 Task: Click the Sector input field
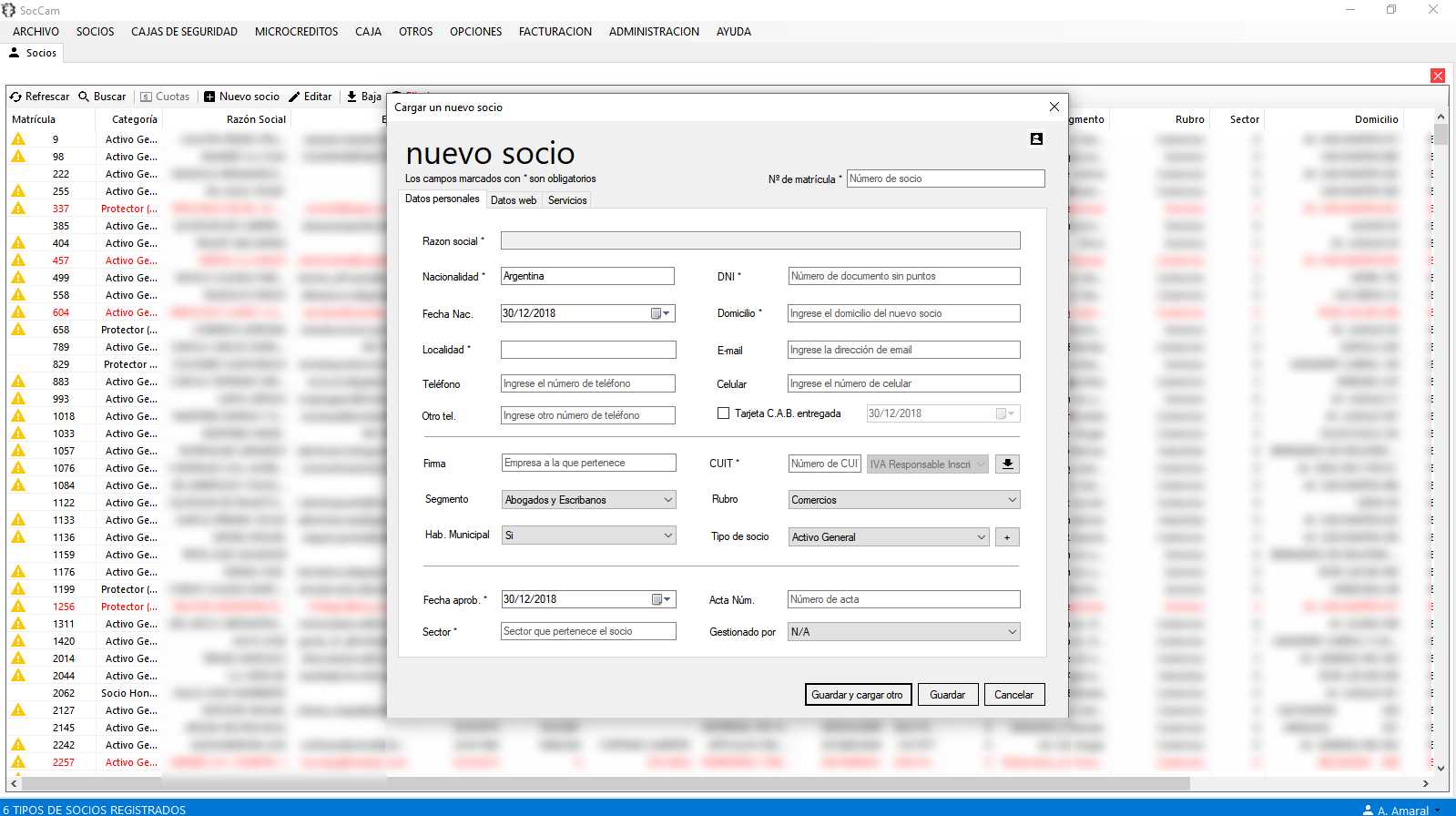(x=589, y=631)
